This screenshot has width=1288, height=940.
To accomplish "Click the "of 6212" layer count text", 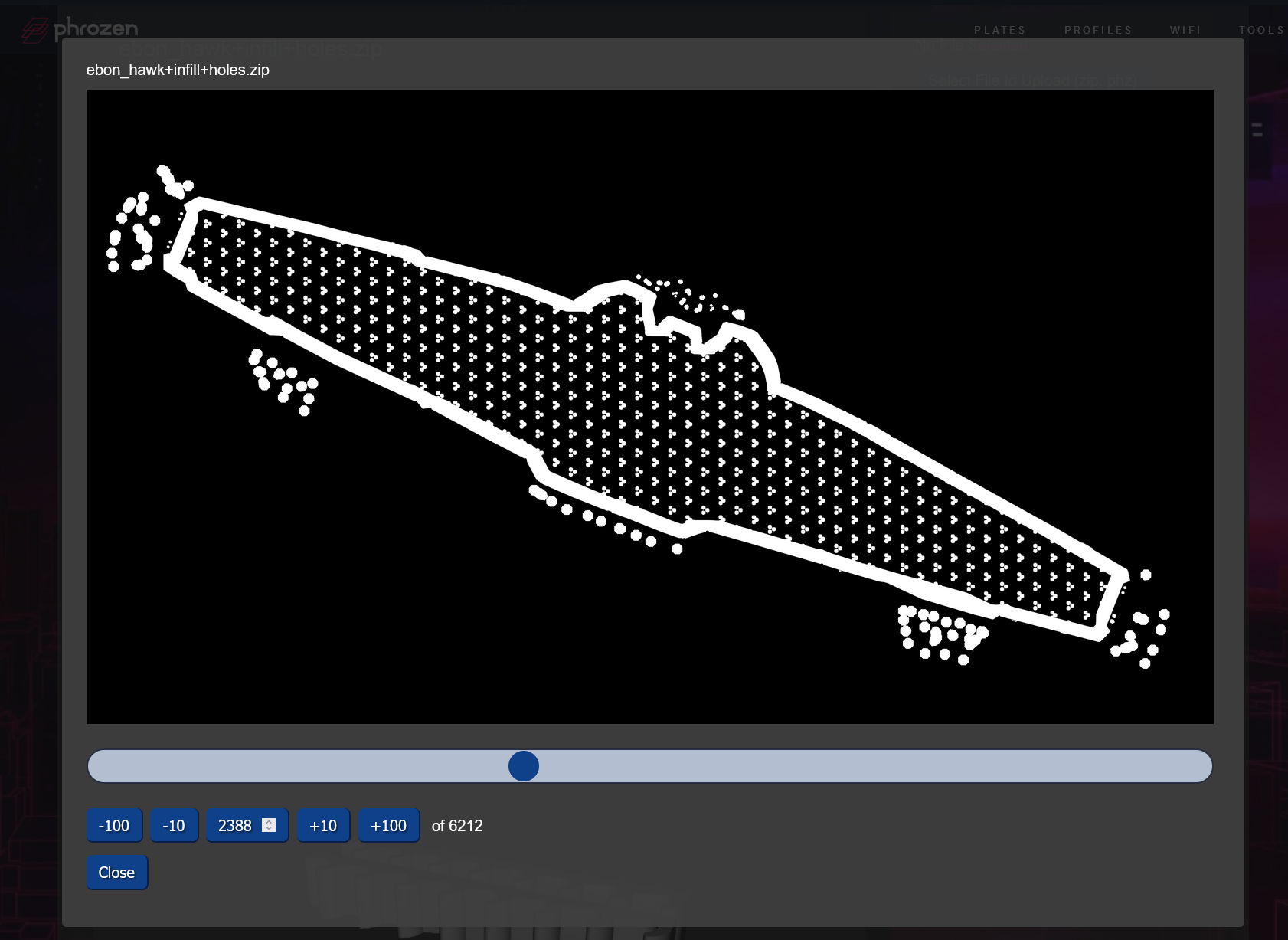I will [457, 826].
